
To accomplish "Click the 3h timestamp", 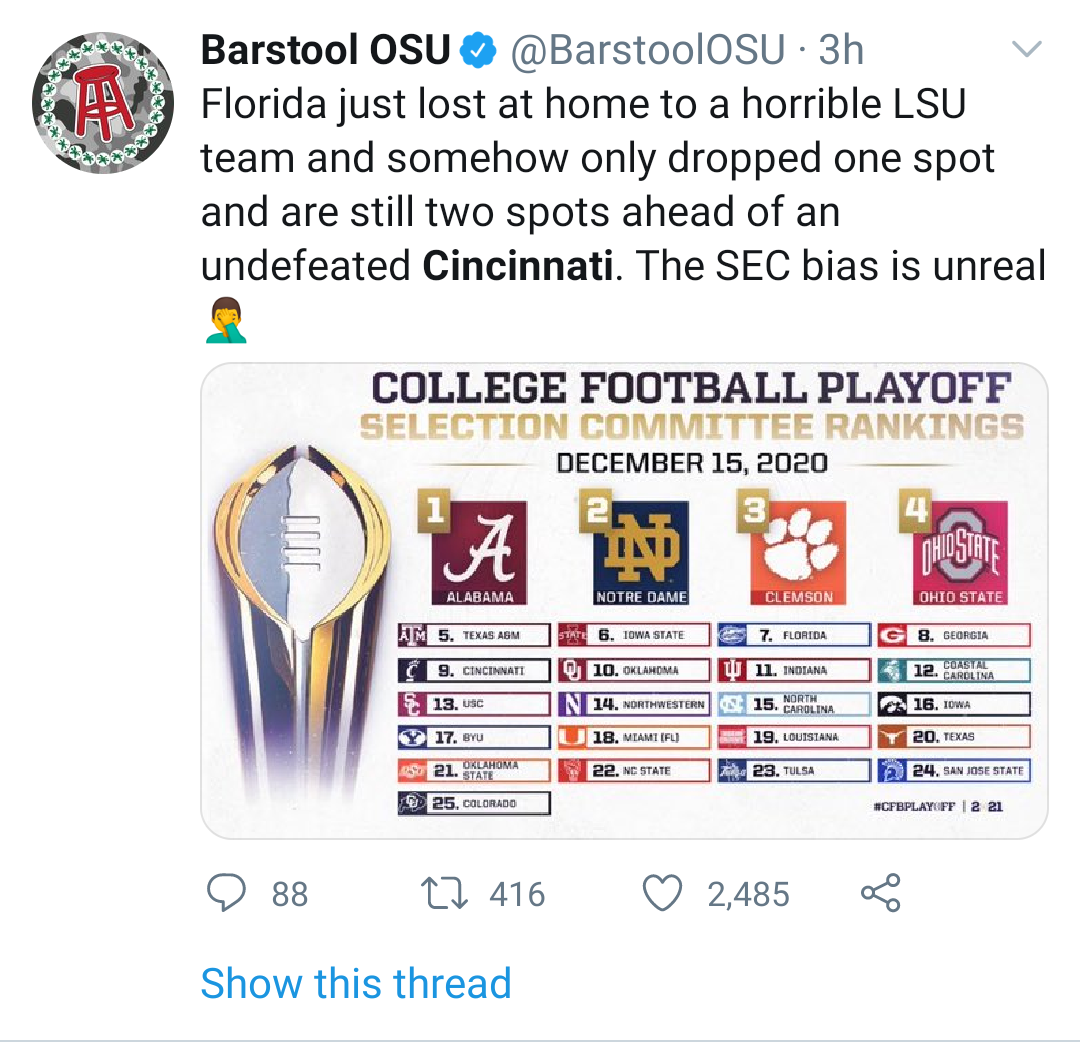I will pos(841,50).
